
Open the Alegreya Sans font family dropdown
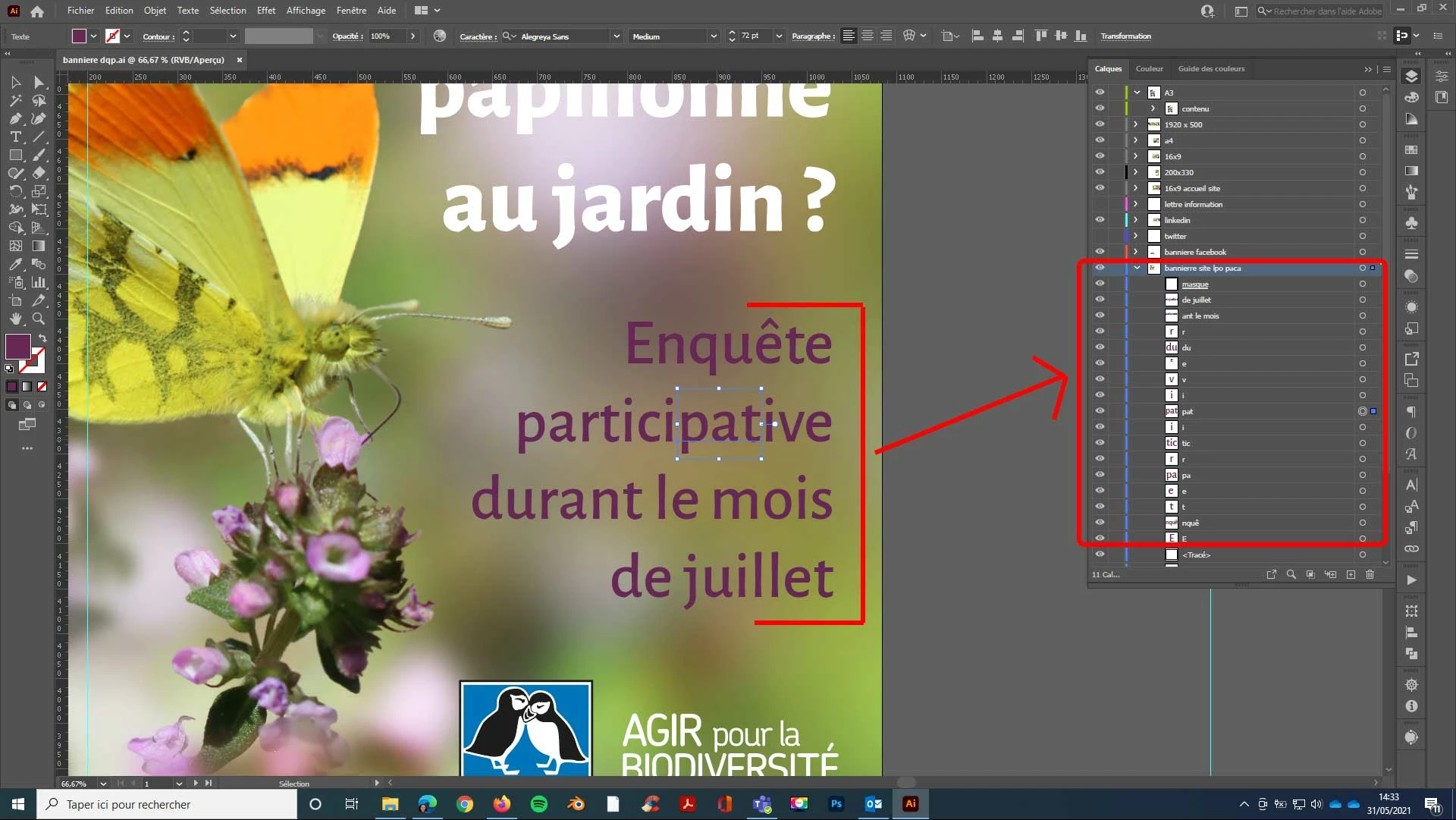617,36
